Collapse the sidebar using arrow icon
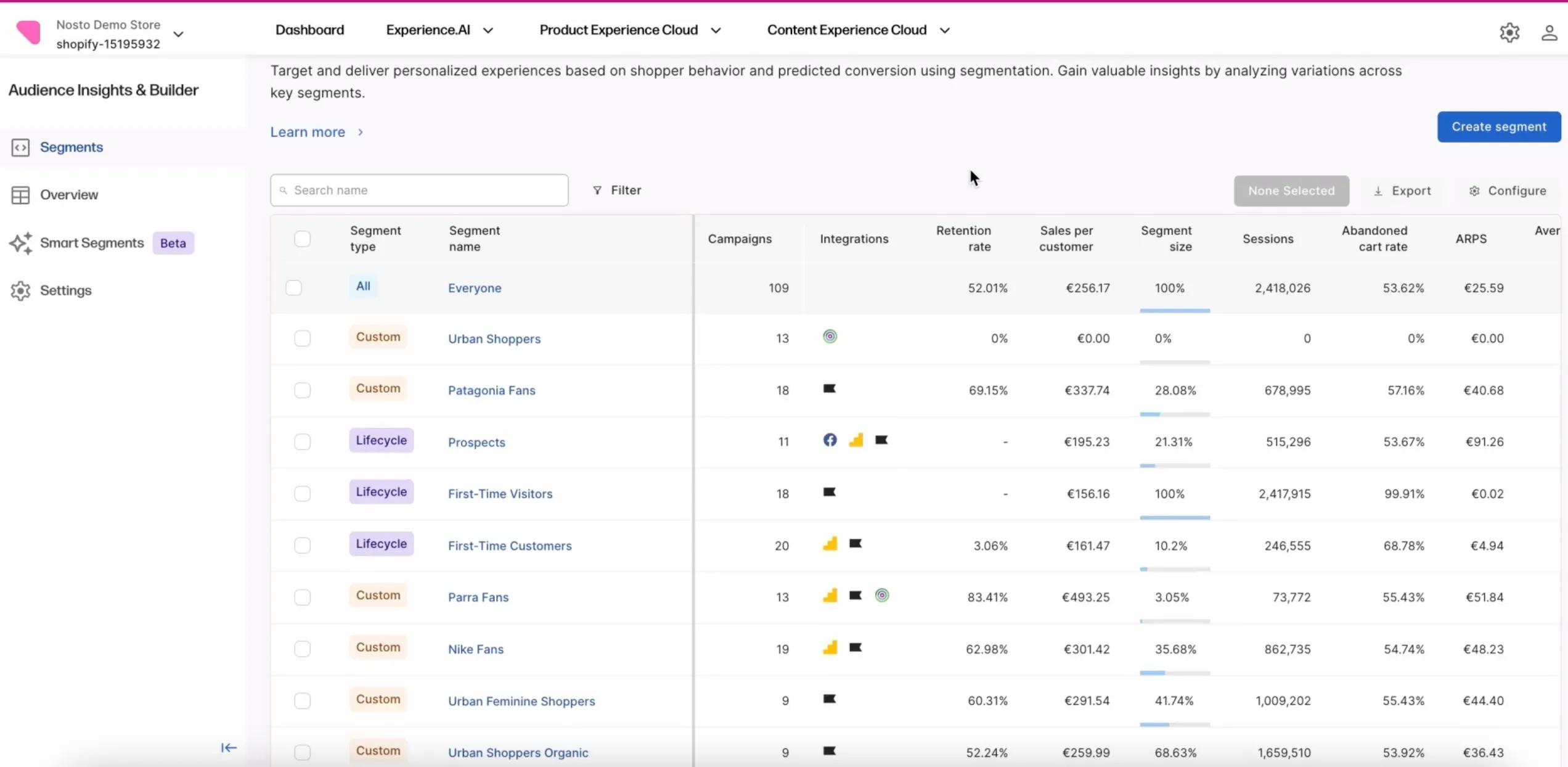This screenshot has width=1568, height=767. [x=229, y=747]
